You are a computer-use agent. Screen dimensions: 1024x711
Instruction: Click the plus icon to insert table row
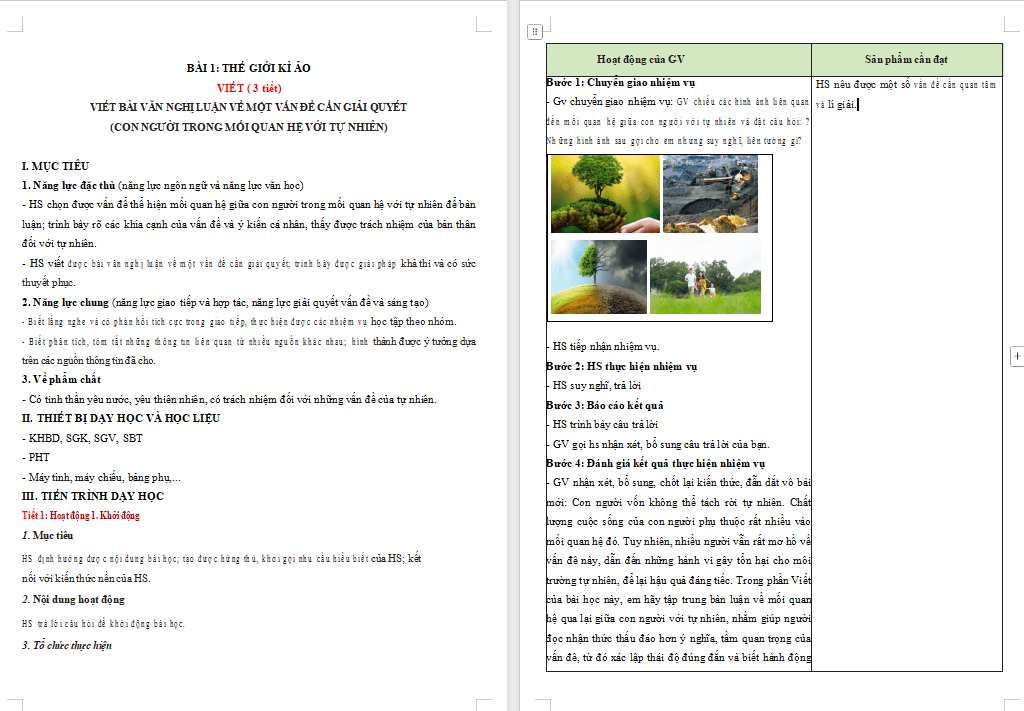coord(1017,356)
